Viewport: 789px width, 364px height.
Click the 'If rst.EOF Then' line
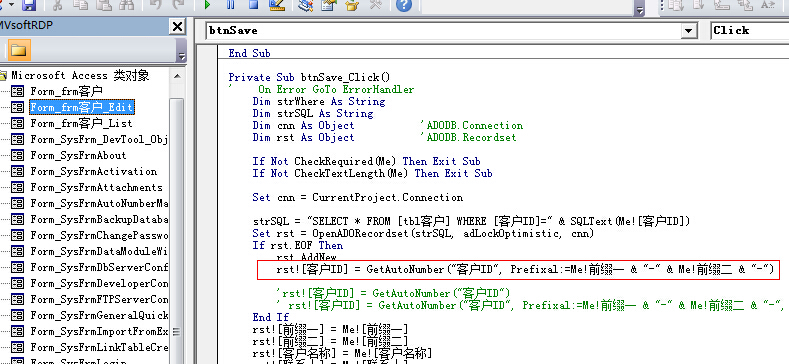(298, 246)
